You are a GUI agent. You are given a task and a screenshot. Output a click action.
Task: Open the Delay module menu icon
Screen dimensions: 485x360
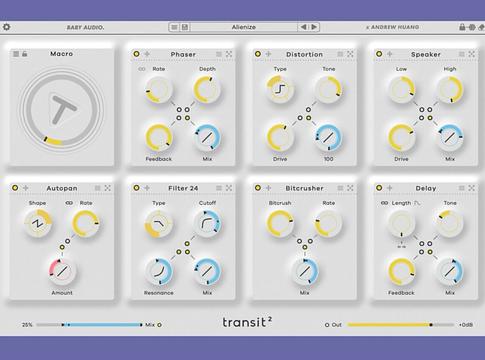pos(461,188)
